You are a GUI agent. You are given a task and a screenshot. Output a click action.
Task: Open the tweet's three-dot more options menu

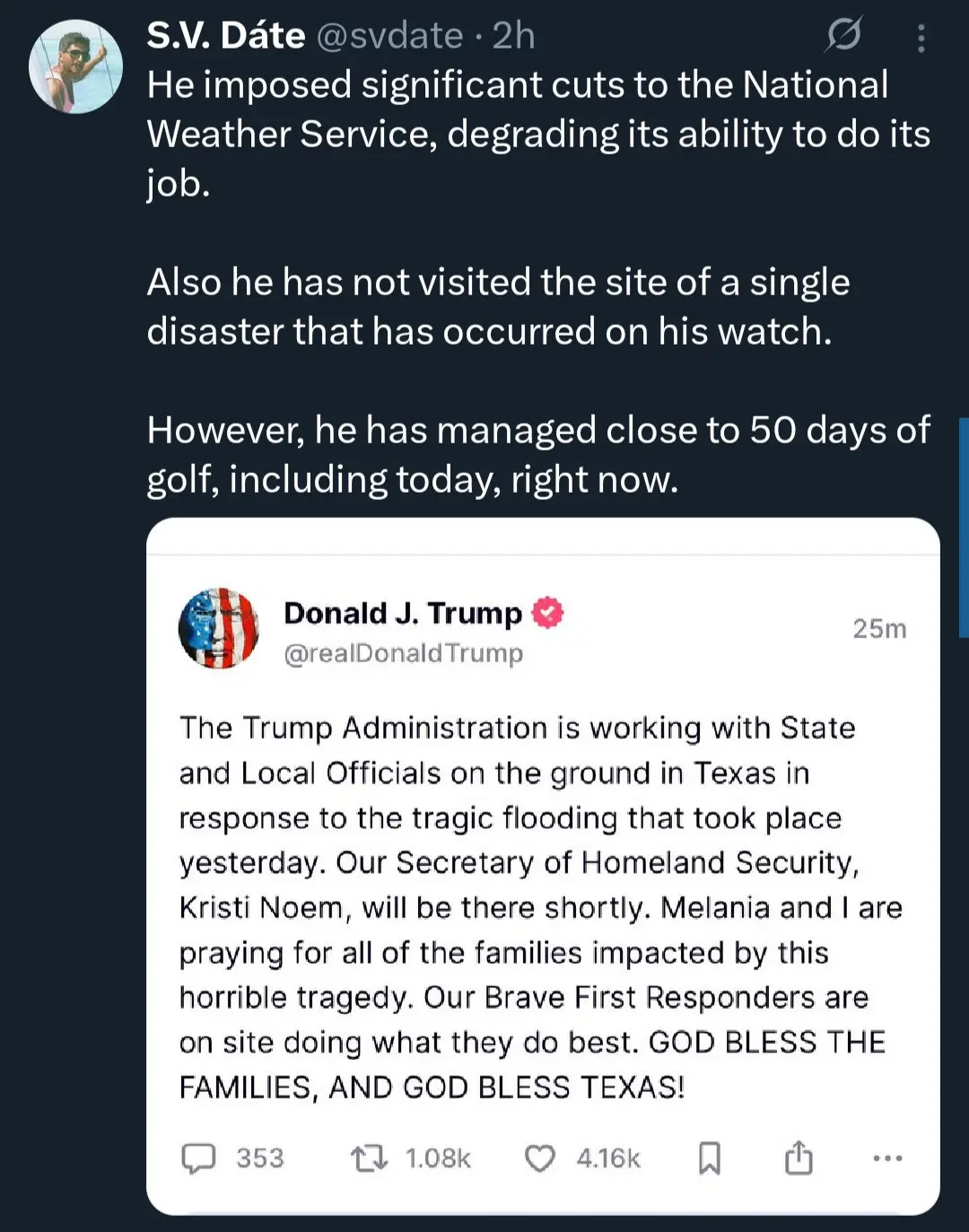pos(921,38)
